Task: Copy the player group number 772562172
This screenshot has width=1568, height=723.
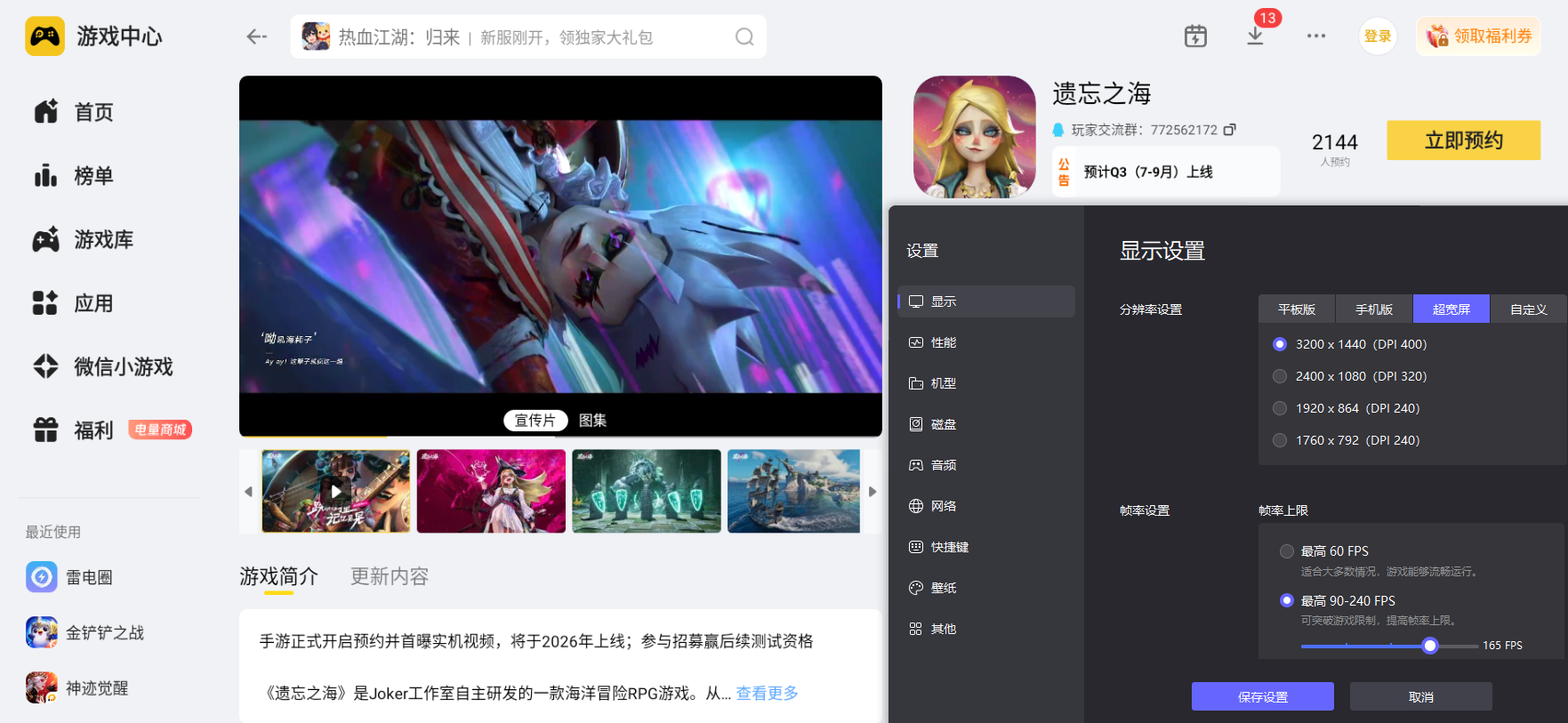Action: click(x=1229, y=130)
